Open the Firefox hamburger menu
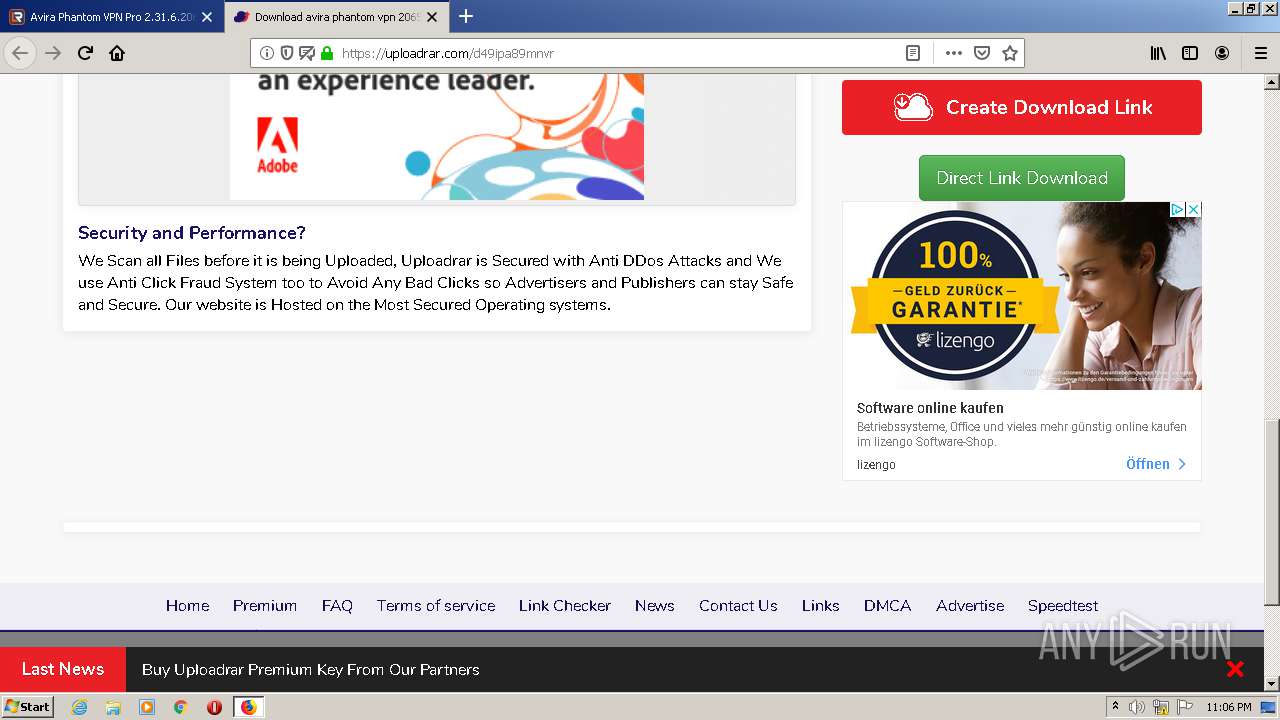The width and height of the screenshot is (1280, 720). (1260, 53)
